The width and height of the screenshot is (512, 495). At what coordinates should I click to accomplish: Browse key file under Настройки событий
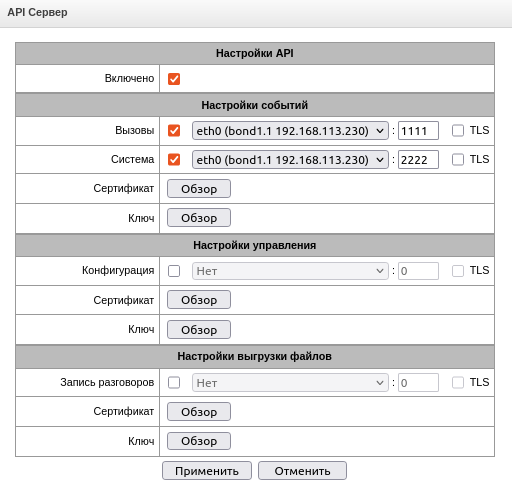point(199,218)
